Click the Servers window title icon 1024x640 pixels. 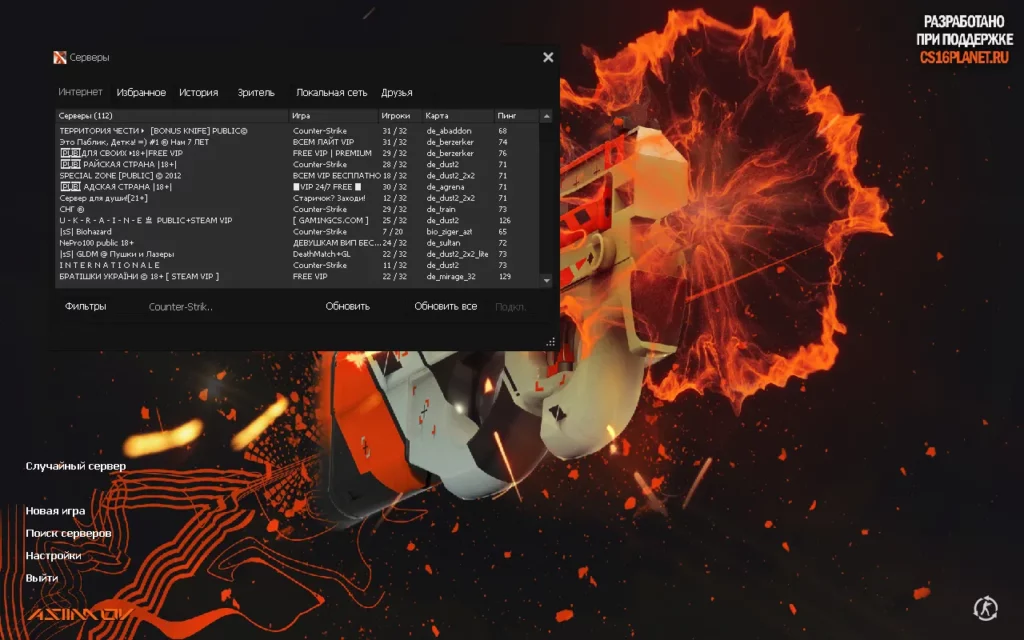pos(60,57)
